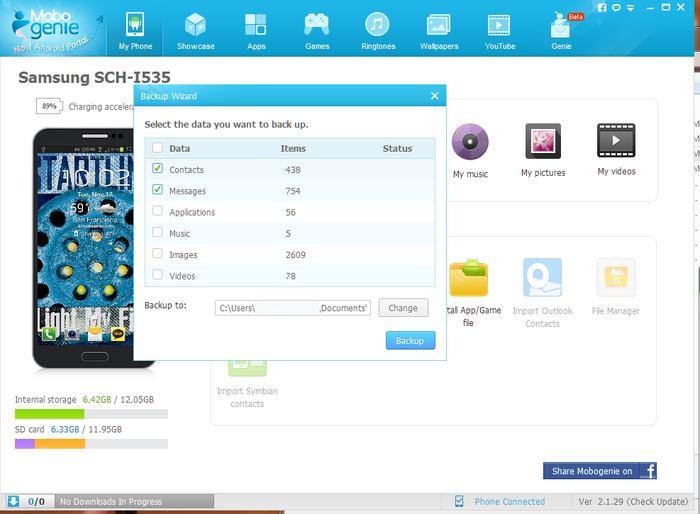Image resolution: width=700 pixels, height=514 pixels.
Task: Open My pictures
Action: [x=543, y=150]
